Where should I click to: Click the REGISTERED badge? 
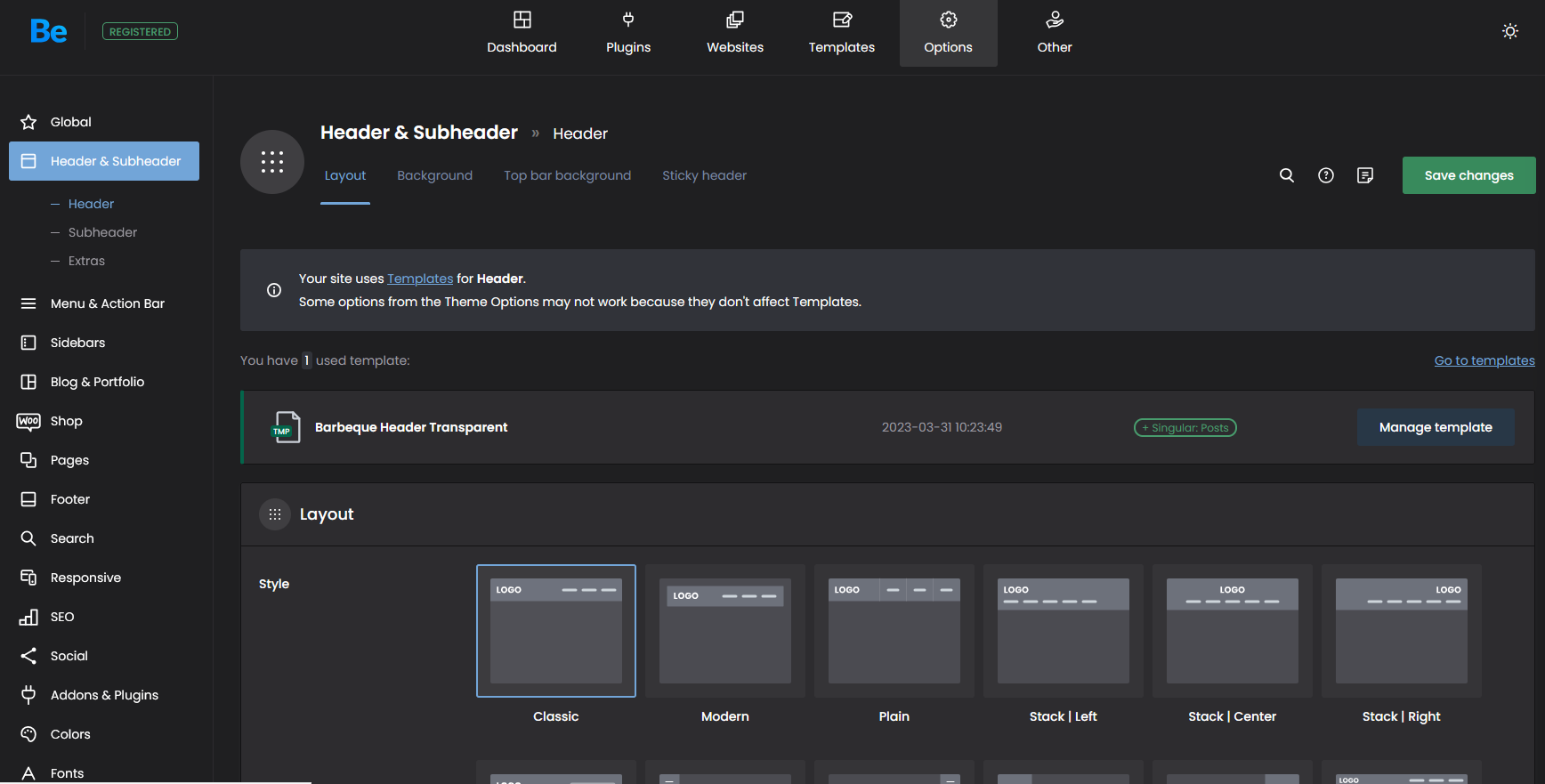pos(140,31)
